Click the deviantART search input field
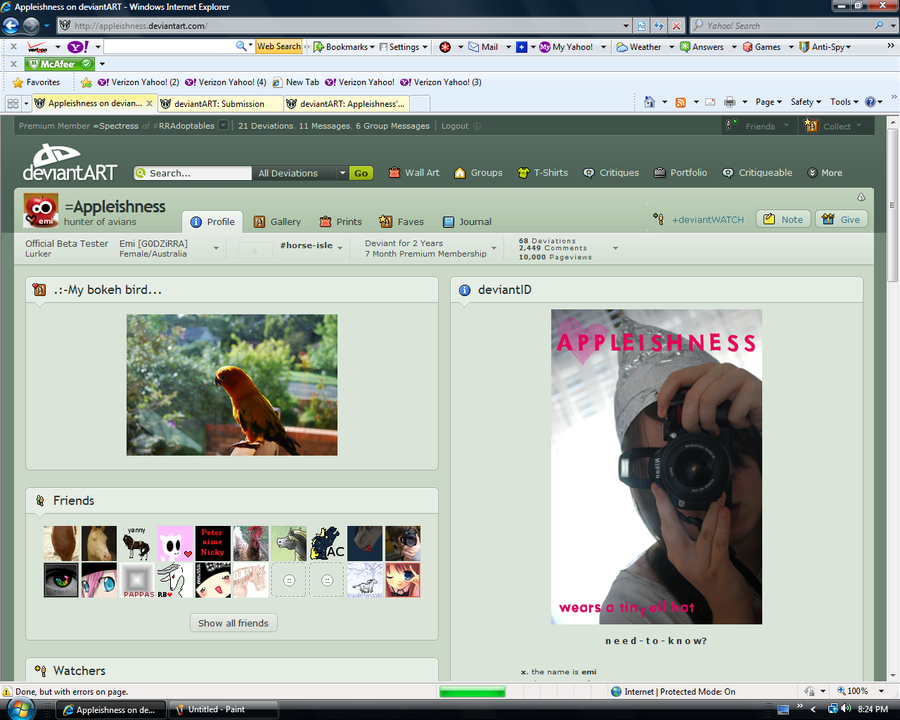This screenshot has height=720, width=900. [x=193, y=173]
